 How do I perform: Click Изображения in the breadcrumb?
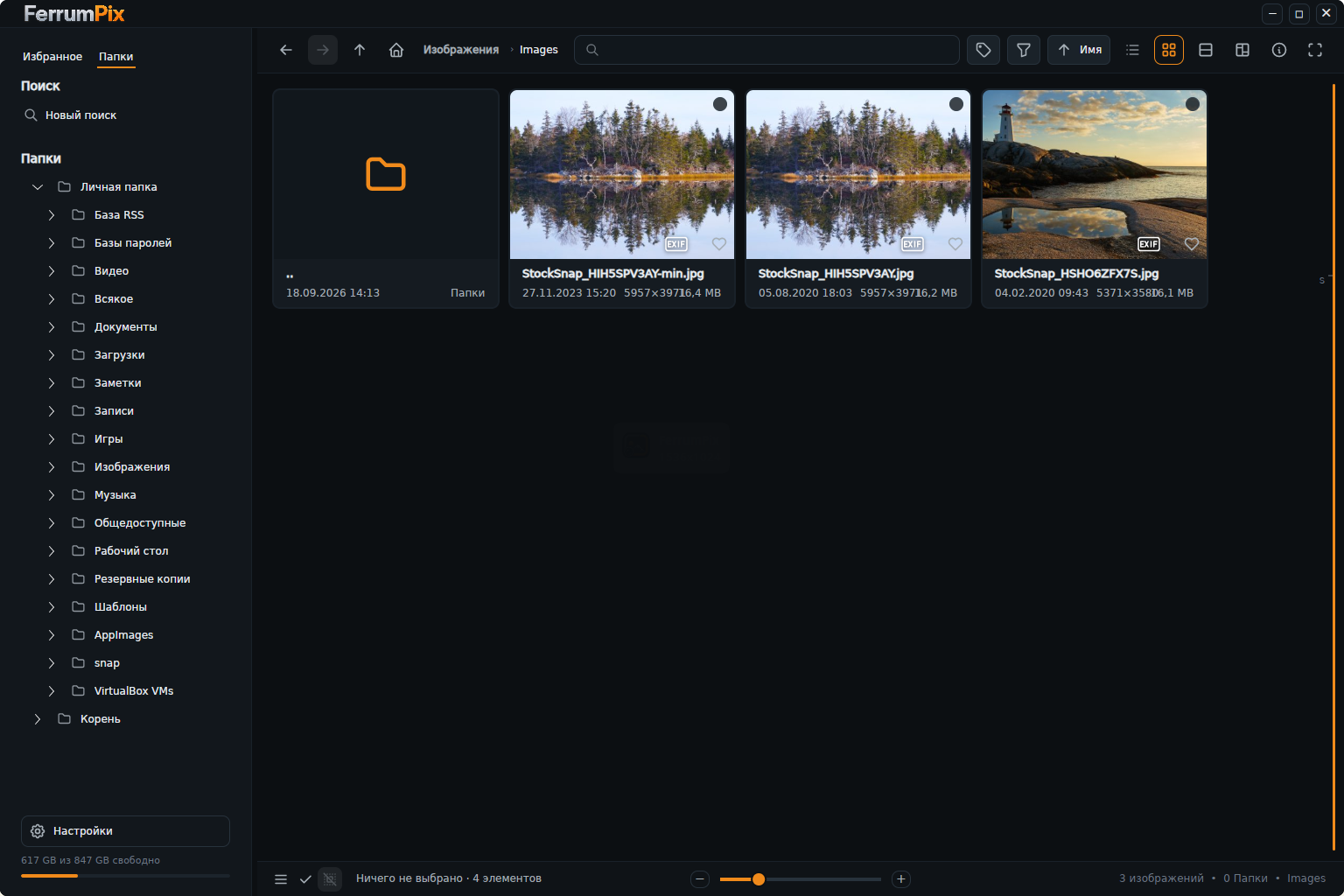click(461, 50)
